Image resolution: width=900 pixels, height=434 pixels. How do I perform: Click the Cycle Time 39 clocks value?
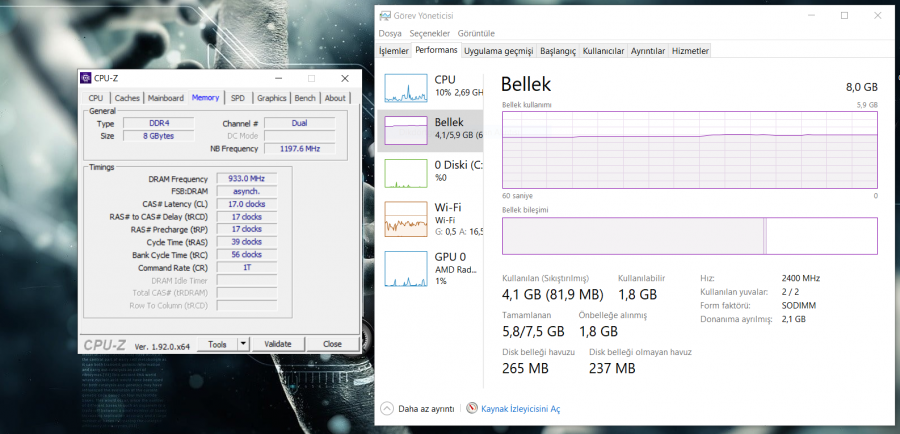click(x=247, y=242)
